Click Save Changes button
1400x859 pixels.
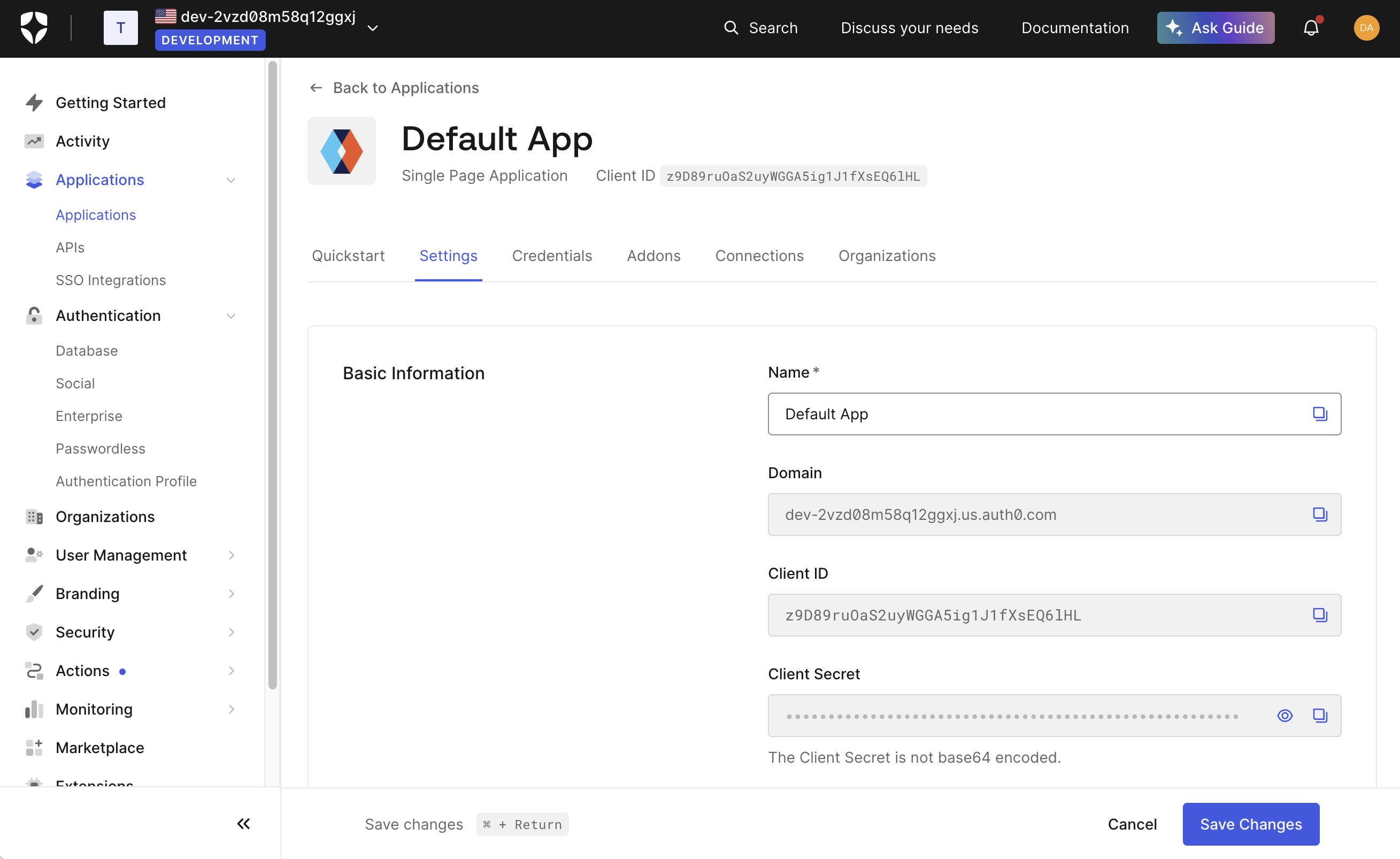[x=1250, y=824]
